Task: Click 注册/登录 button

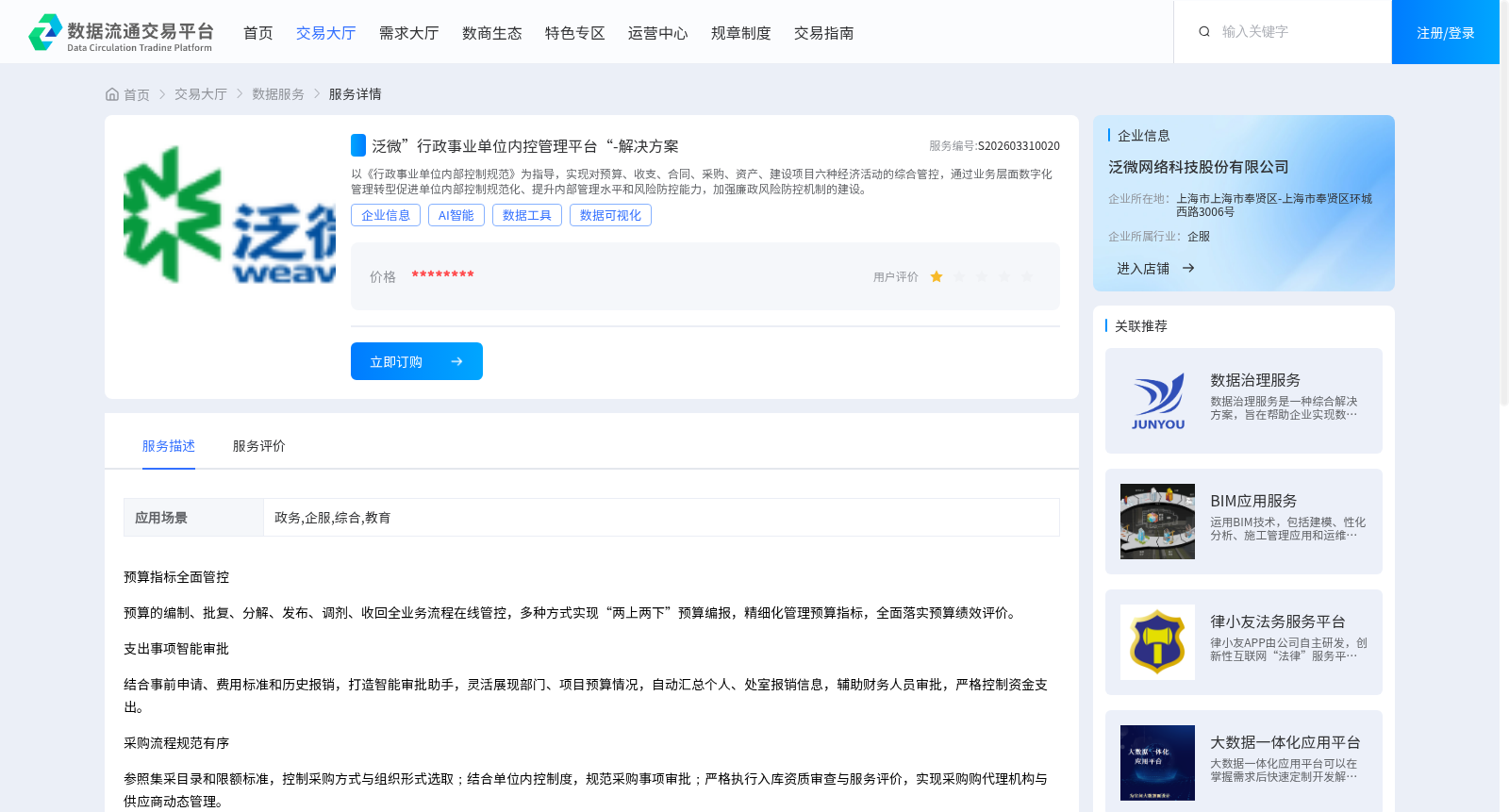Action: coord(1446,32)
